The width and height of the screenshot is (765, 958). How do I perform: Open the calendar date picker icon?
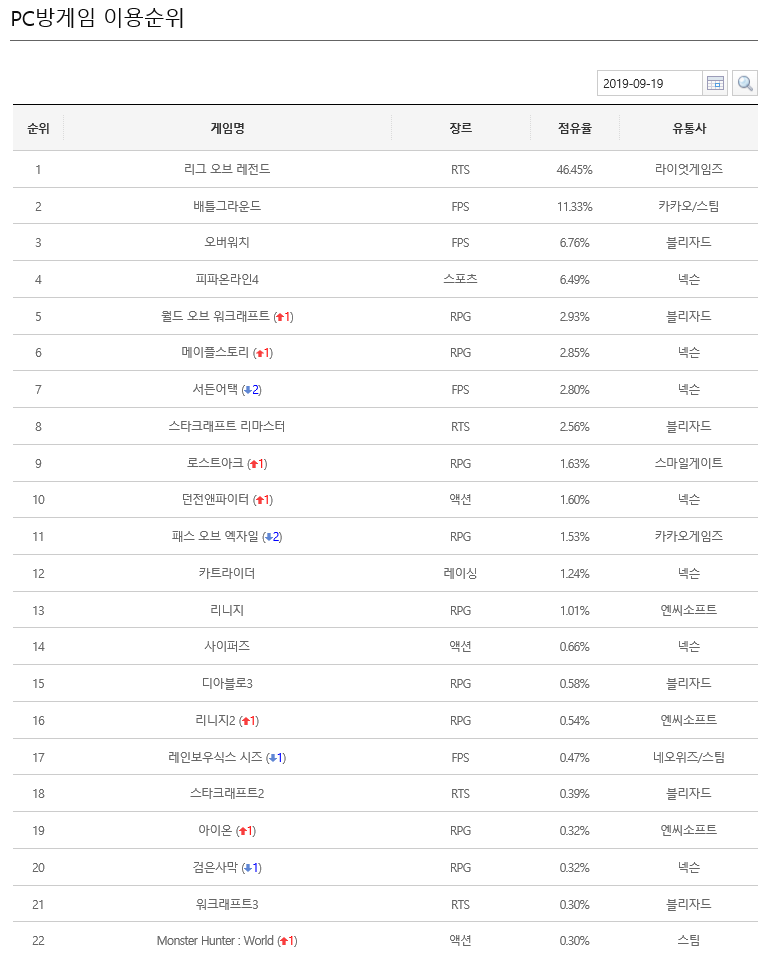pos(715,83)
